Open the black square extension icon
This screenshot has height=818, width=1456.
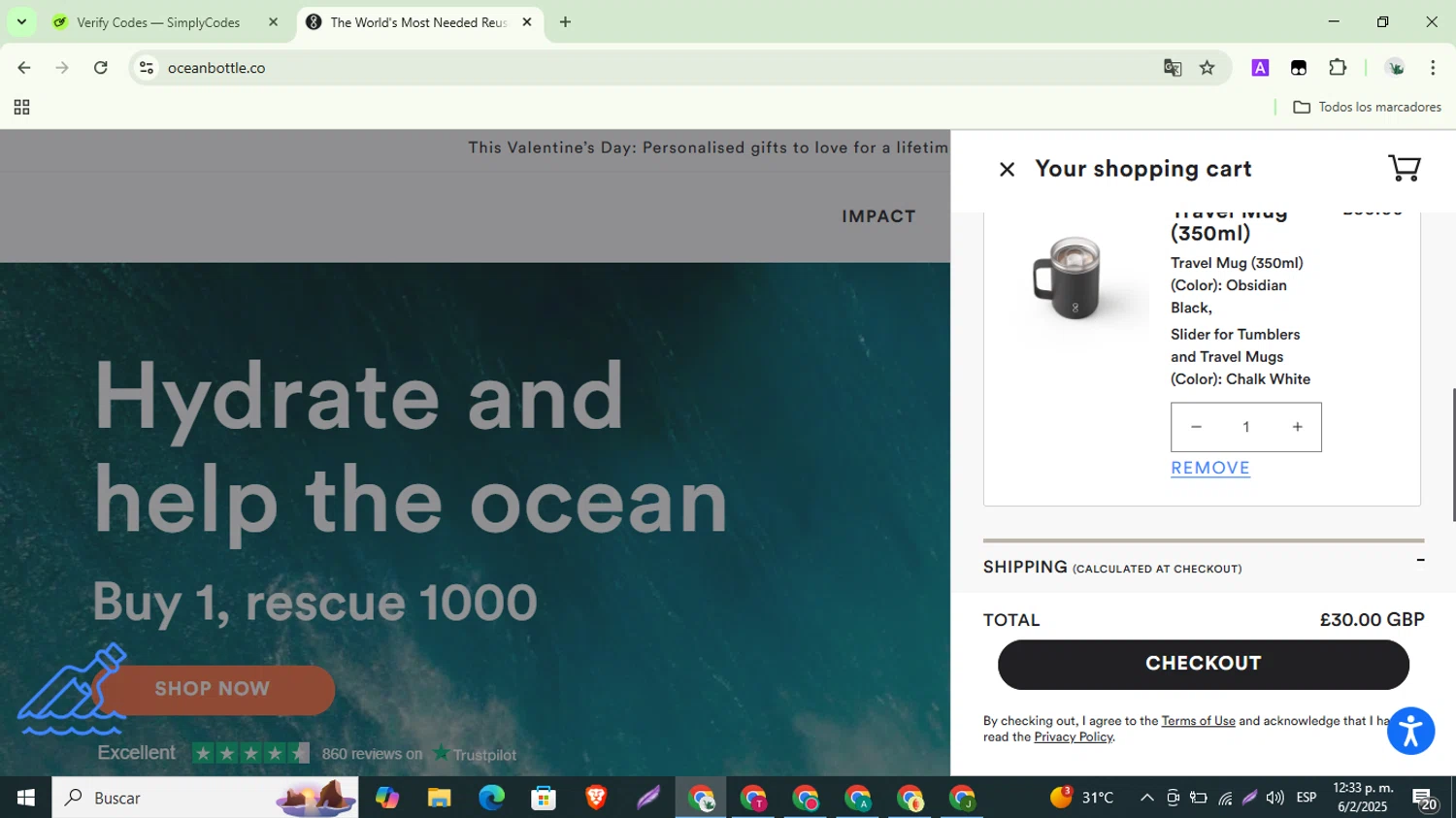click(x=1299, y=68)
